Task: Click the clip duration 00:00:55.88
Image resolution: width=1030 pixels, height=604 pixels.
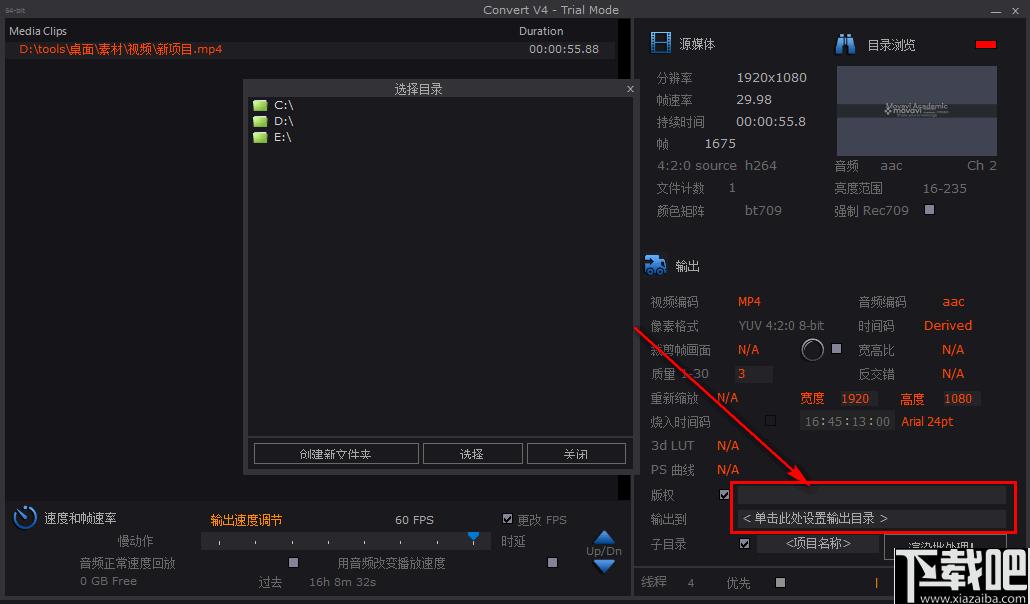Action: pyautogui.click(x=564, y=49)
